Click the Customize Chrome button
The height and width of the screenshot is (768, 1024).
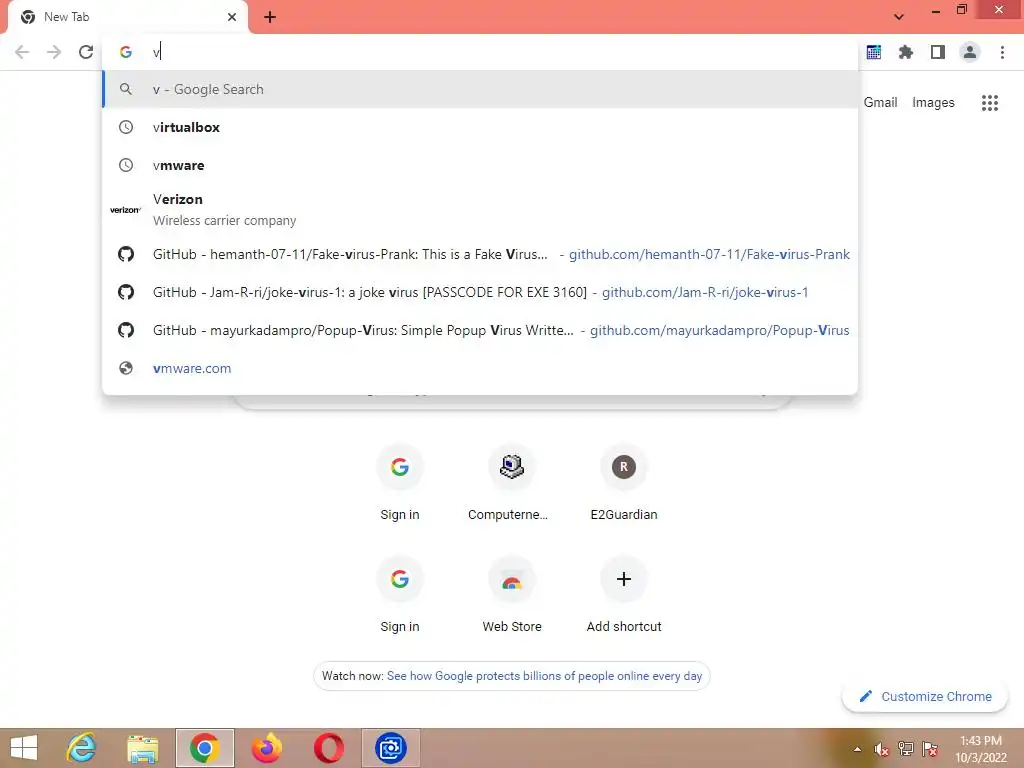coord(925,696)
